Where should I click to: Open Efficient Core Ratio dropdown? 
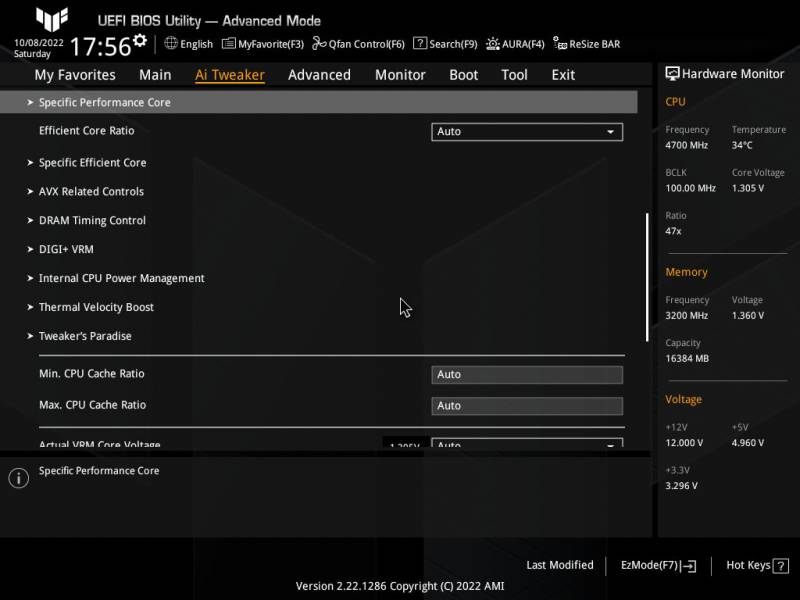[527, 132]
